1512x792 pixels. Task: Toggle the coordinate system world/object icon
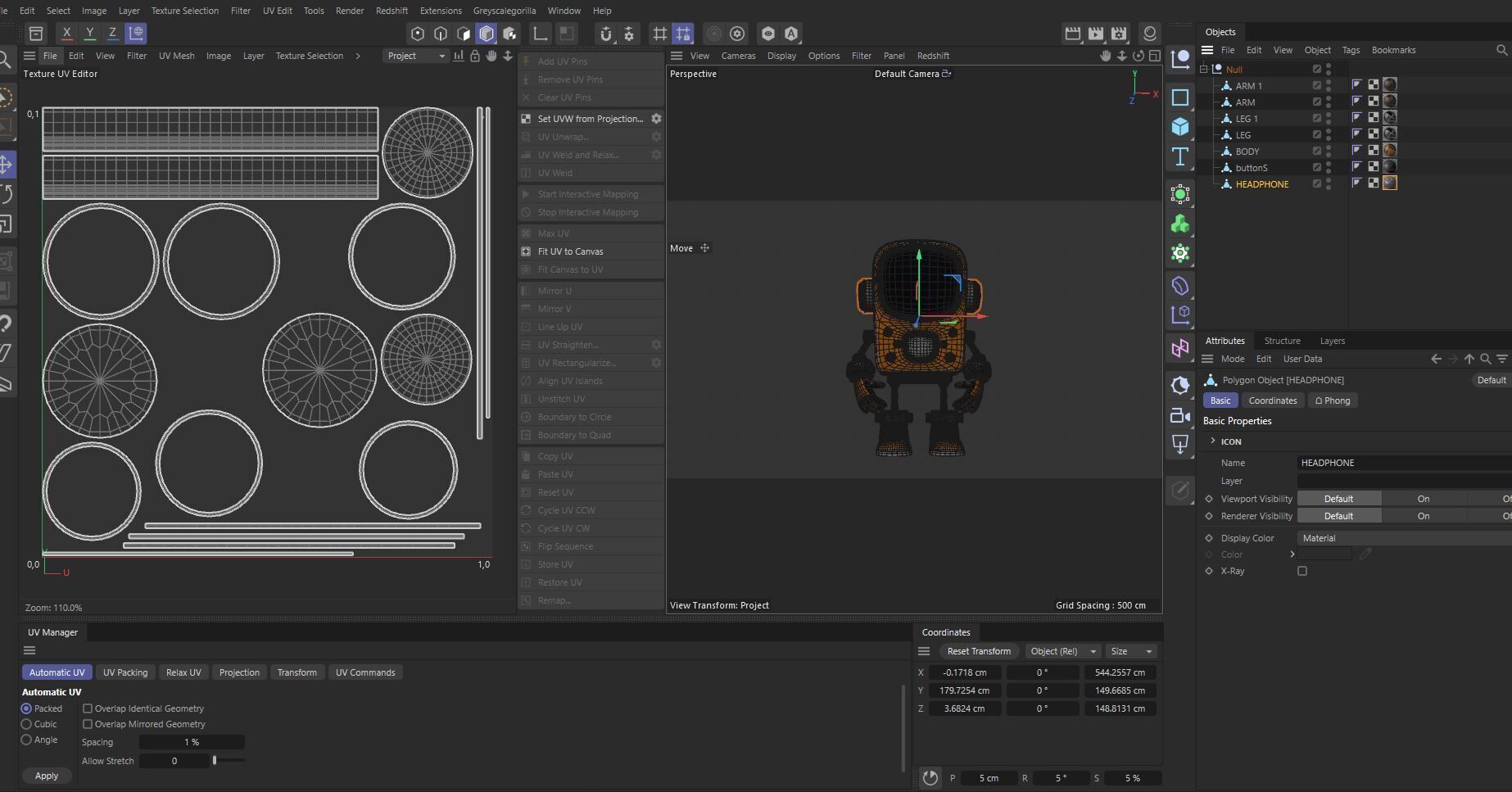[x=136, y=34]
